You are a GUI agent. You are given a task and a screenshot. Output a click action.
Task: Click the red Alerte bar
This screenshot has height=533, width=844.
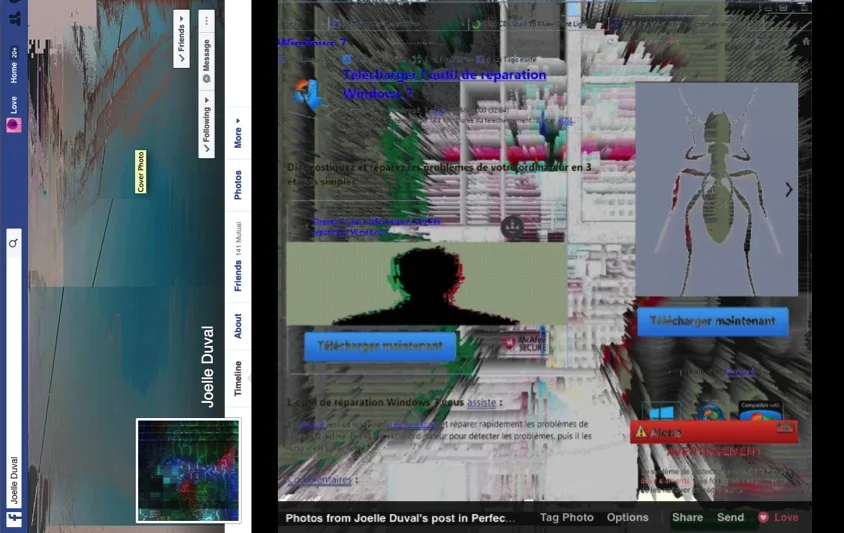pyautogui.click(x=714, y=432)
